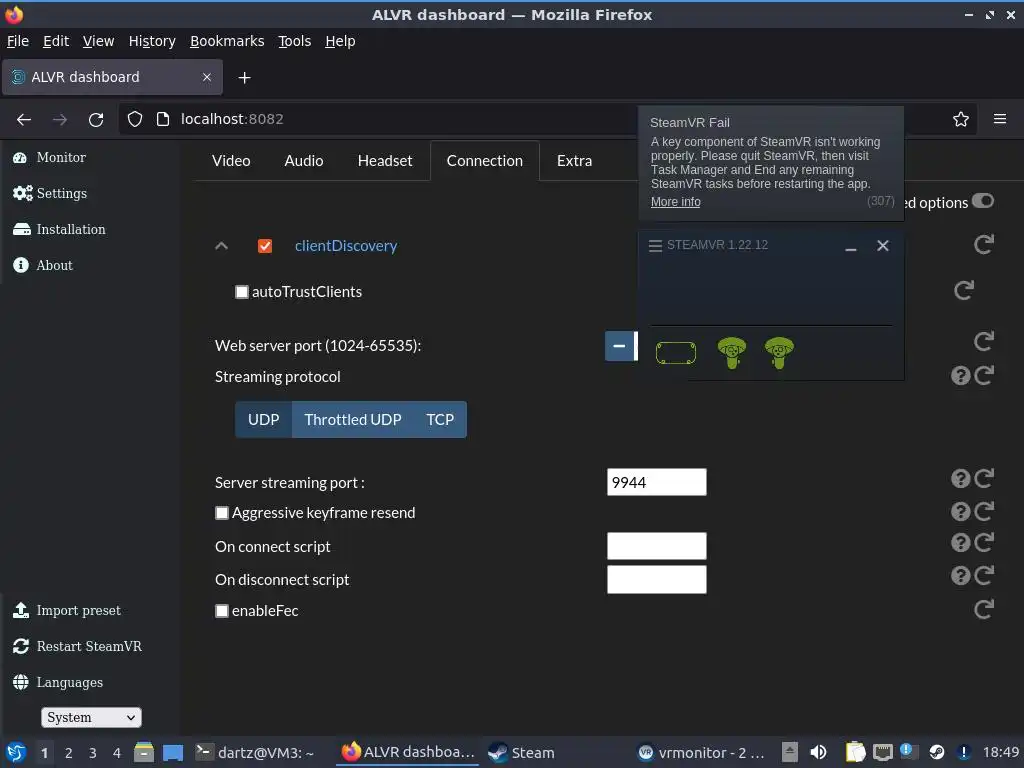Switch to the terminal dartz@VM3 window
1024x768 pixels.
tap(255, 752)
